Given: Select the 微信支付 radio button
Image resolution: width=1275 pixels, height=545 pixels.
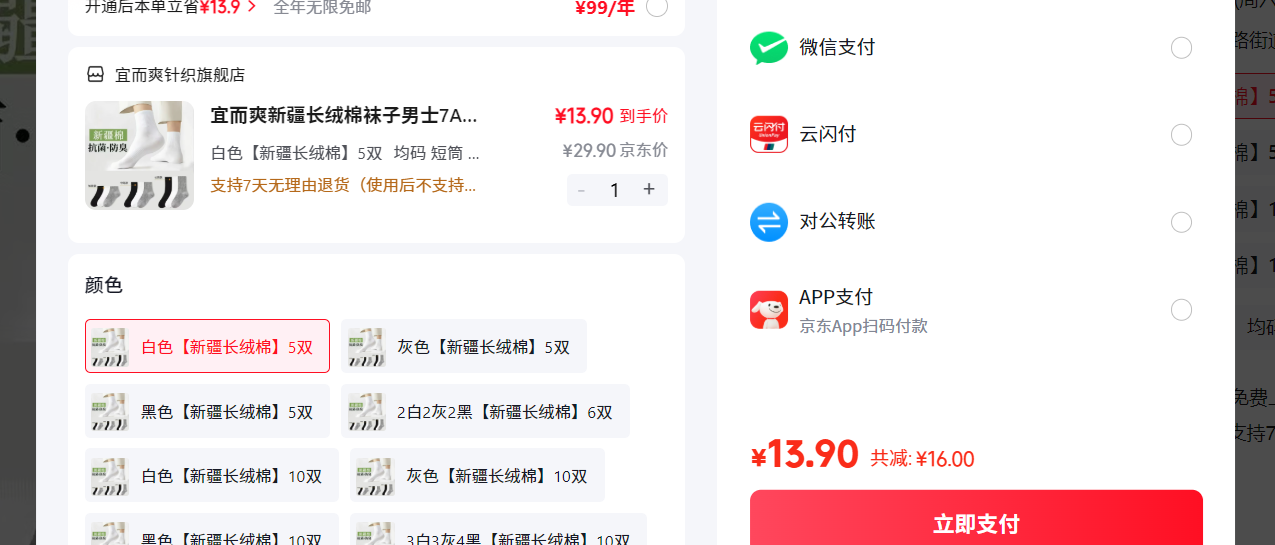Looking at the screenshot, I should [1181, 48].
